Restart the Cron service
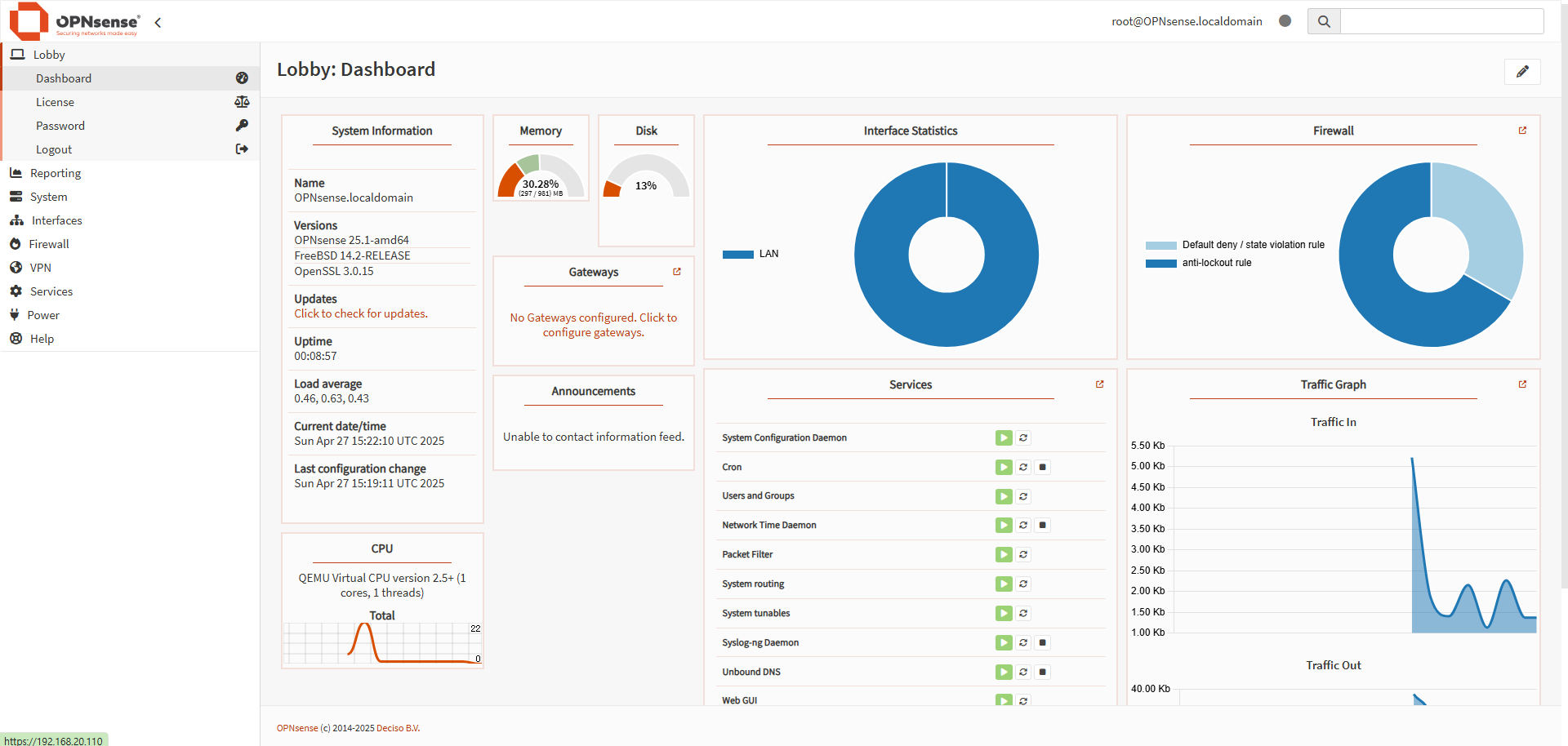 pyautogui.click(x=1023, y=468)
